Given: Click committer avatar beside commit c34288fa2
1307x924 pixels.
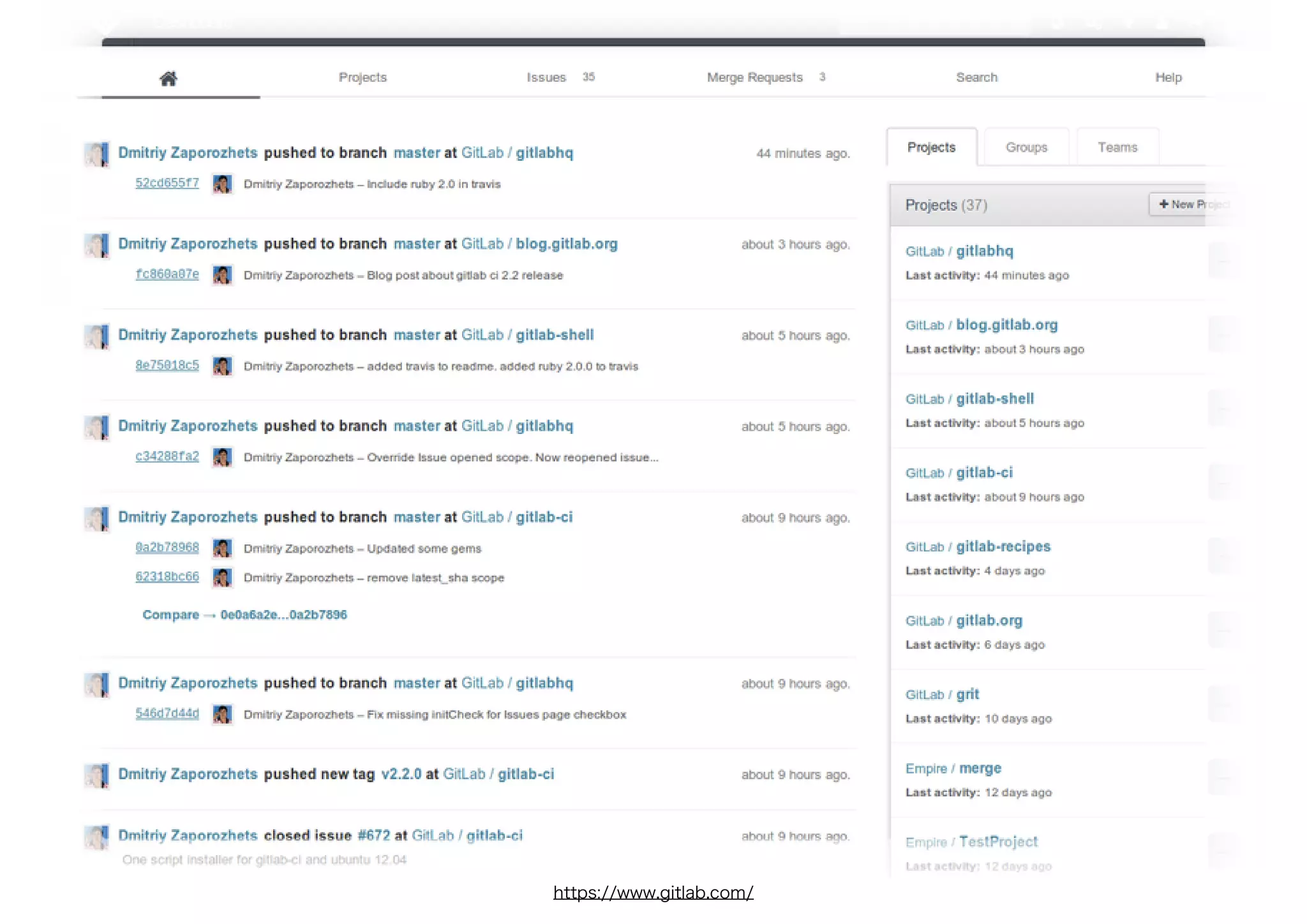Looking at the screenshot, I should click(x=222, y=458).
